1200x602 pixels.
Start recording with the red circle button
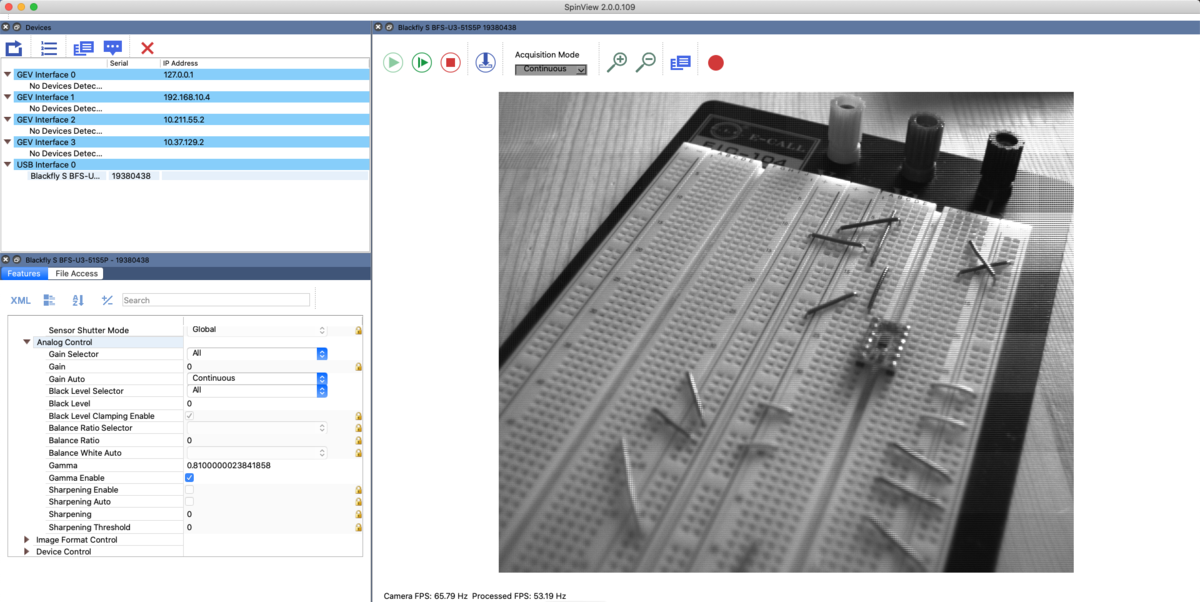tap(716, 62)
